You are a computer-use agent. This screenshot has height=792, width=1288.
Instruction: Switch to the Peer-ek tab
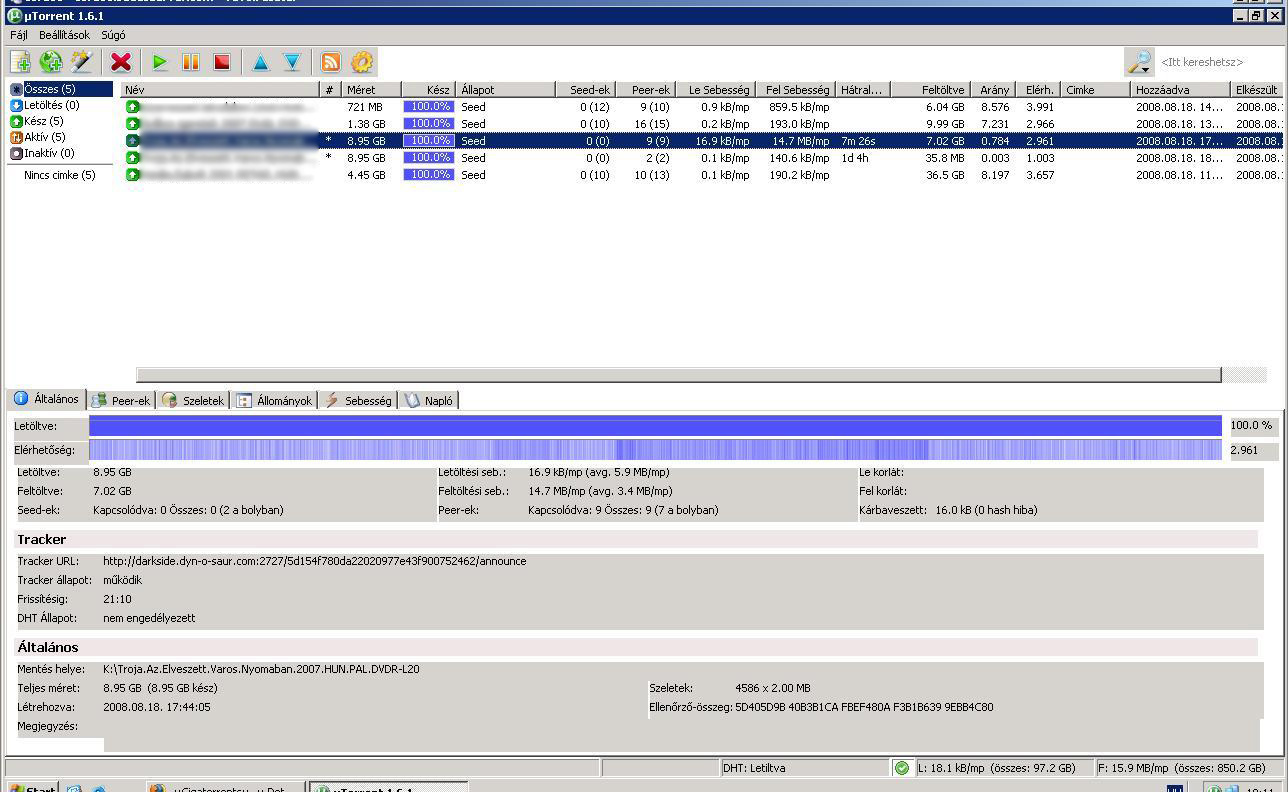(x=121, y=400)
